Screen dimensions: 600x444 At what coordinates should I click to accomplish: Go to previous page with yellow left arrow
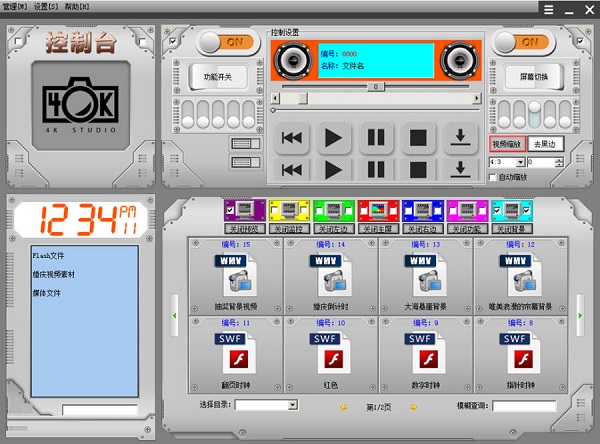point(344,407)
